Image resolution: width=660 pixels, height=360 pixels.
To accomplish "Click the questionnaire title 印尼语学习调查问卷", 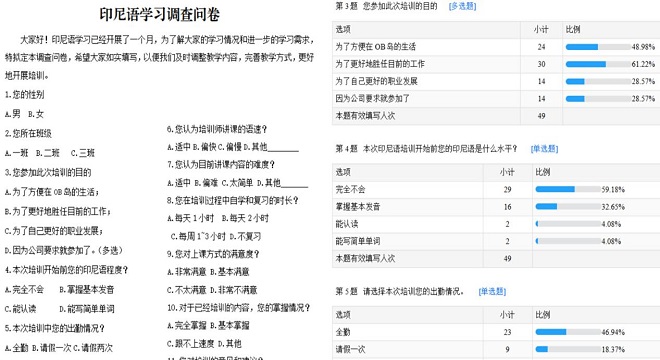I will [160, 14].
